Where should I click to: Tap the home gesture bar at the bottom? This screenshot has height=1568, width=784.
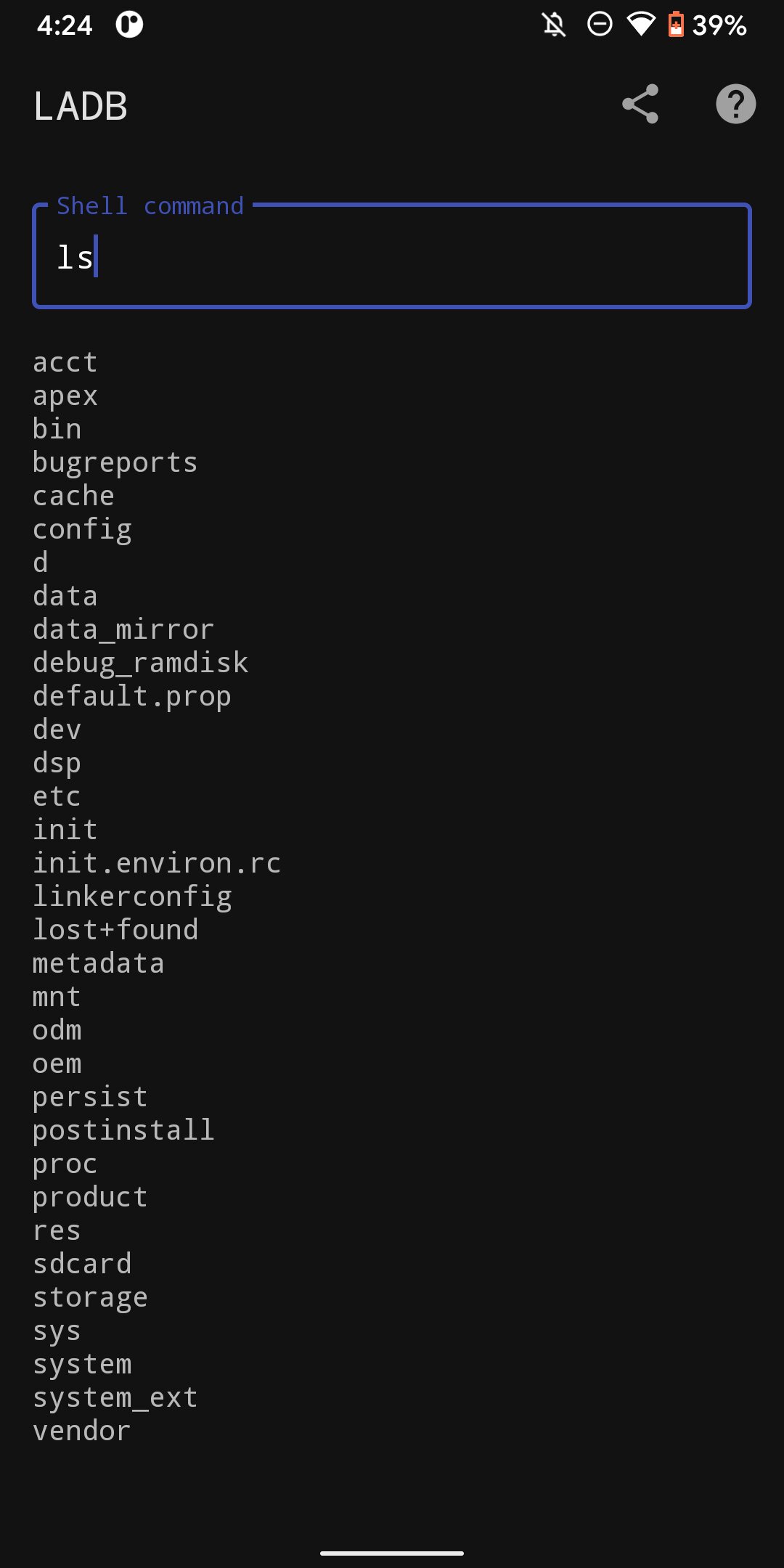coord(392,1553)
